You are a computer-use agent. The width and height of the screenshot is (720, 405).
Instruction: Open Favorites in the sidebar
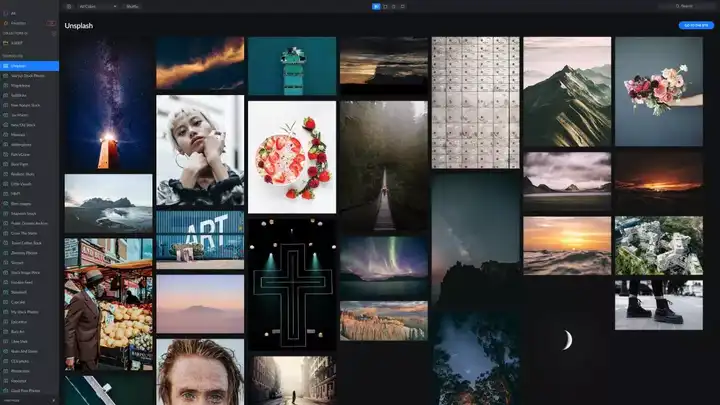click(29, 23)
